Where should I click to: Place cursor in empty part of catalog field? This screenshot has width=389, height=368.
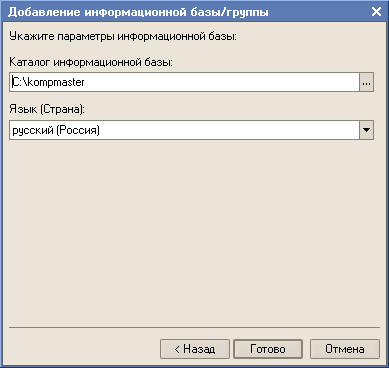tap(222, 82)
